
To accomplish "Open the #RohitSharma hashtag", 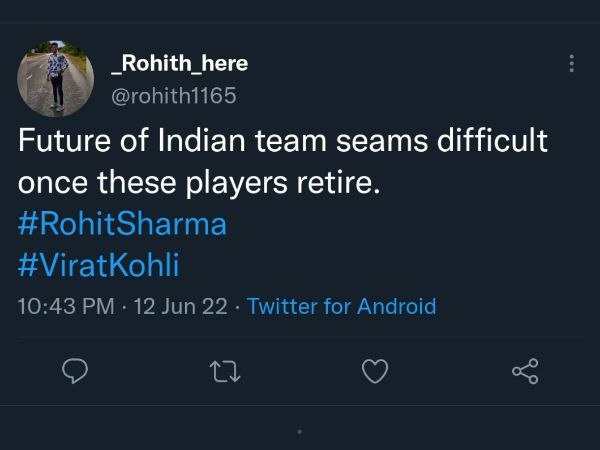I will click(x=122, y=225).
